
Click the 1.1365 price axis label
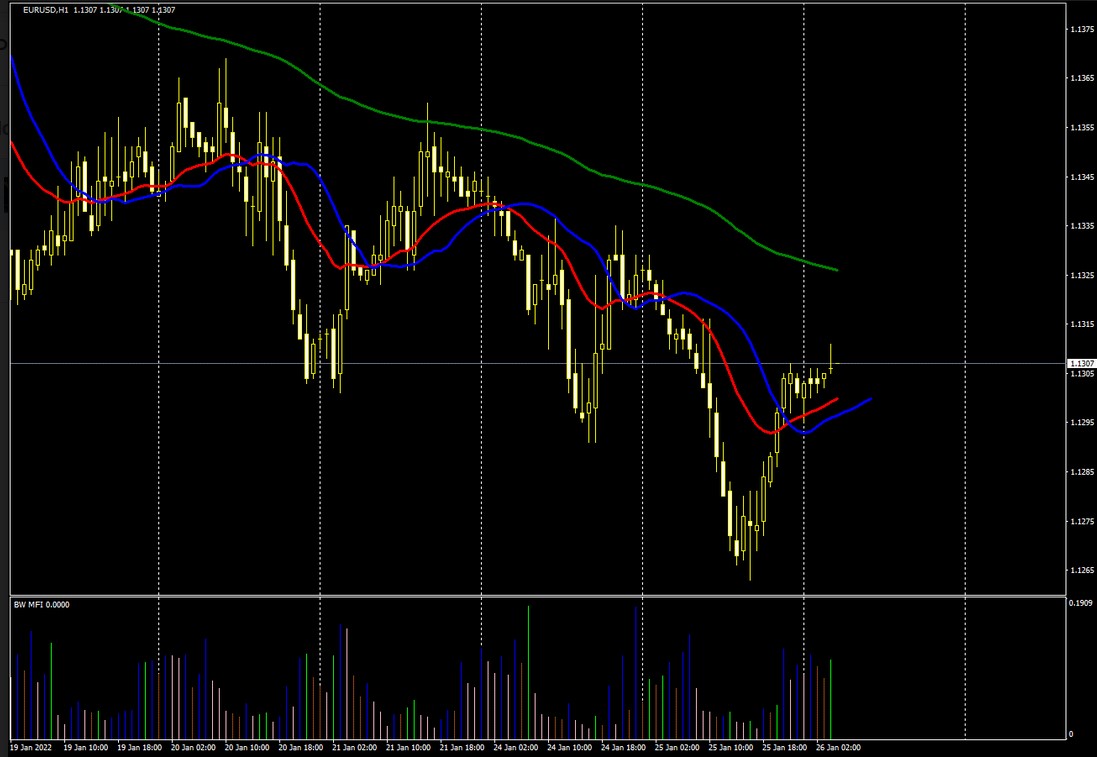coord(1082,78)
